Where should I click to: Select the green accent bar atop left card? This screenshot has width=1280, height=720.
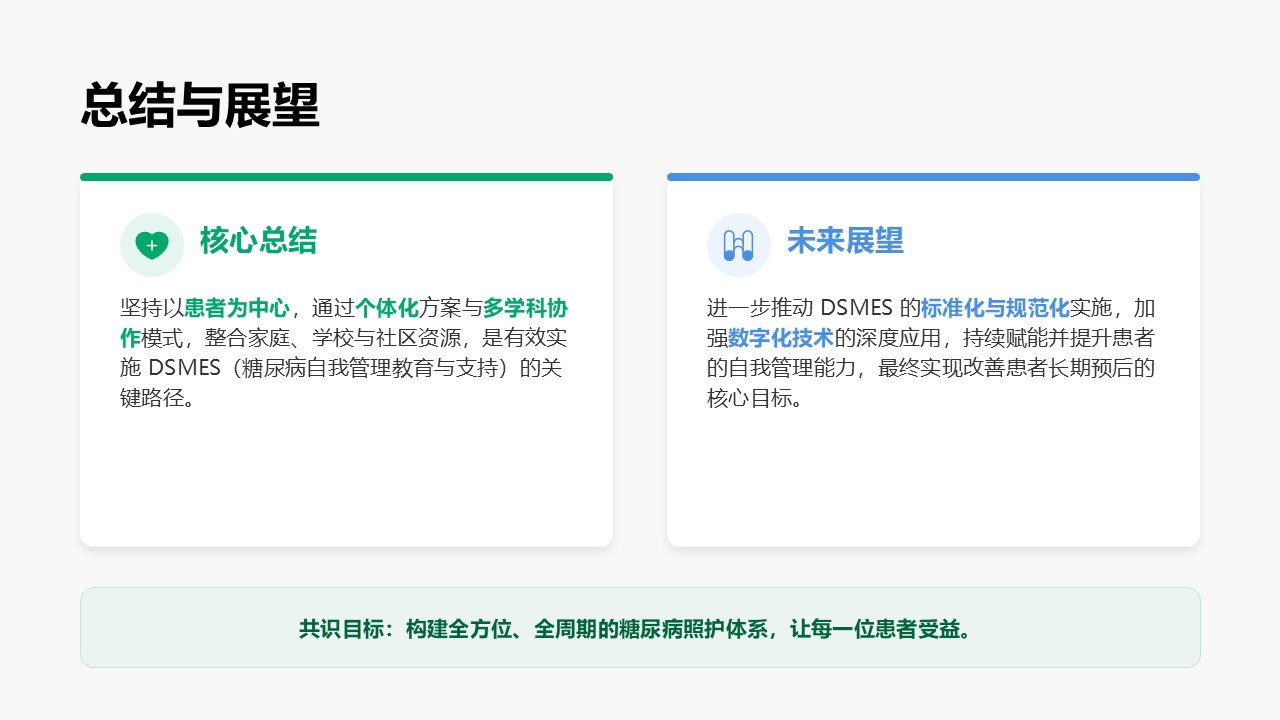[x=346, y=177]
